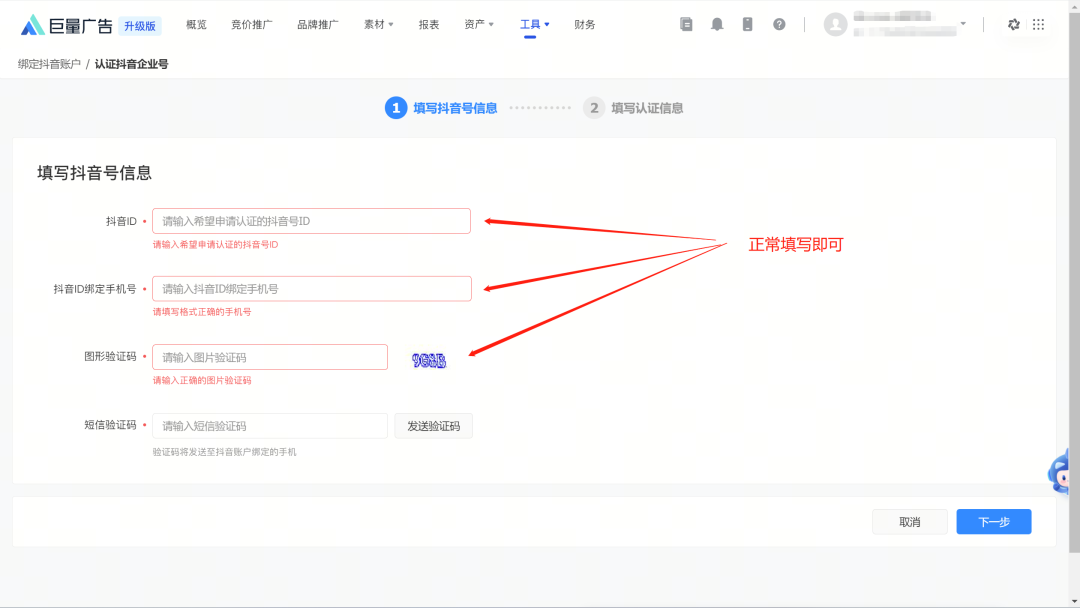This screenshot has width=1080, height=608.
Task: Expand the 工具 dropdown menu
Action: pyautogui.click(x=534, y=24)
